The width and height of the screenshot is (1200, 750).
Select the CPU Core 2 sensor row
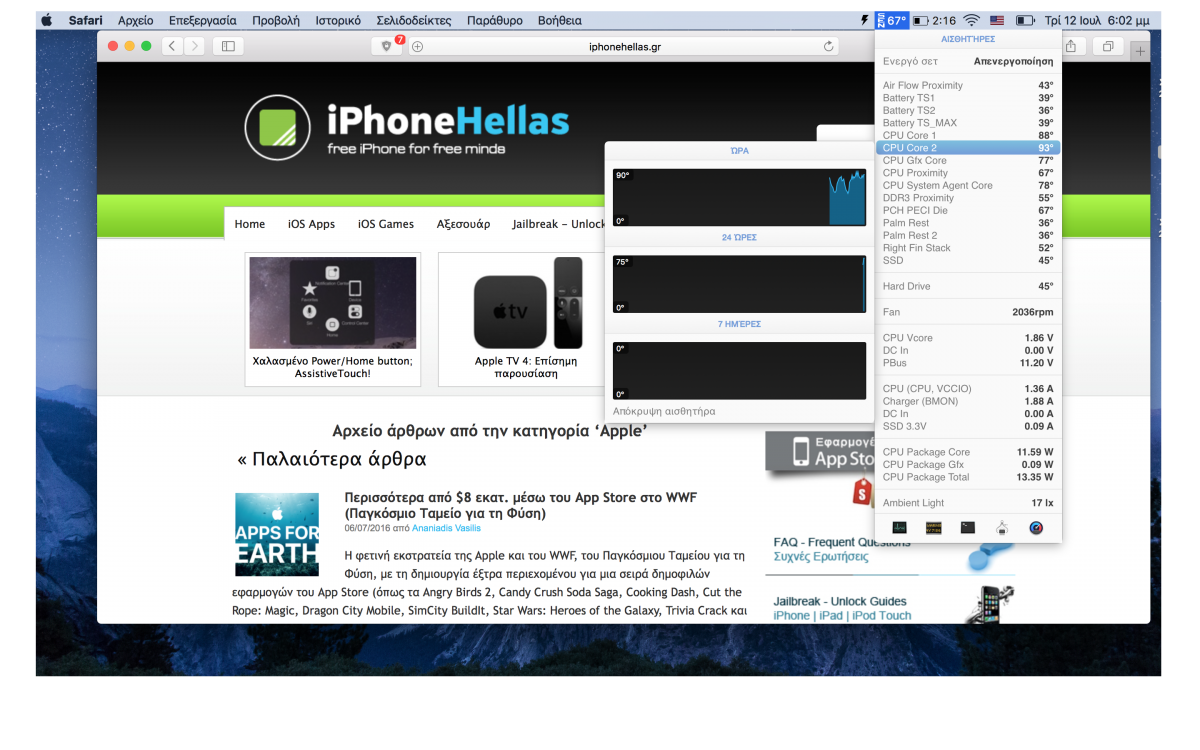point(968,148)
